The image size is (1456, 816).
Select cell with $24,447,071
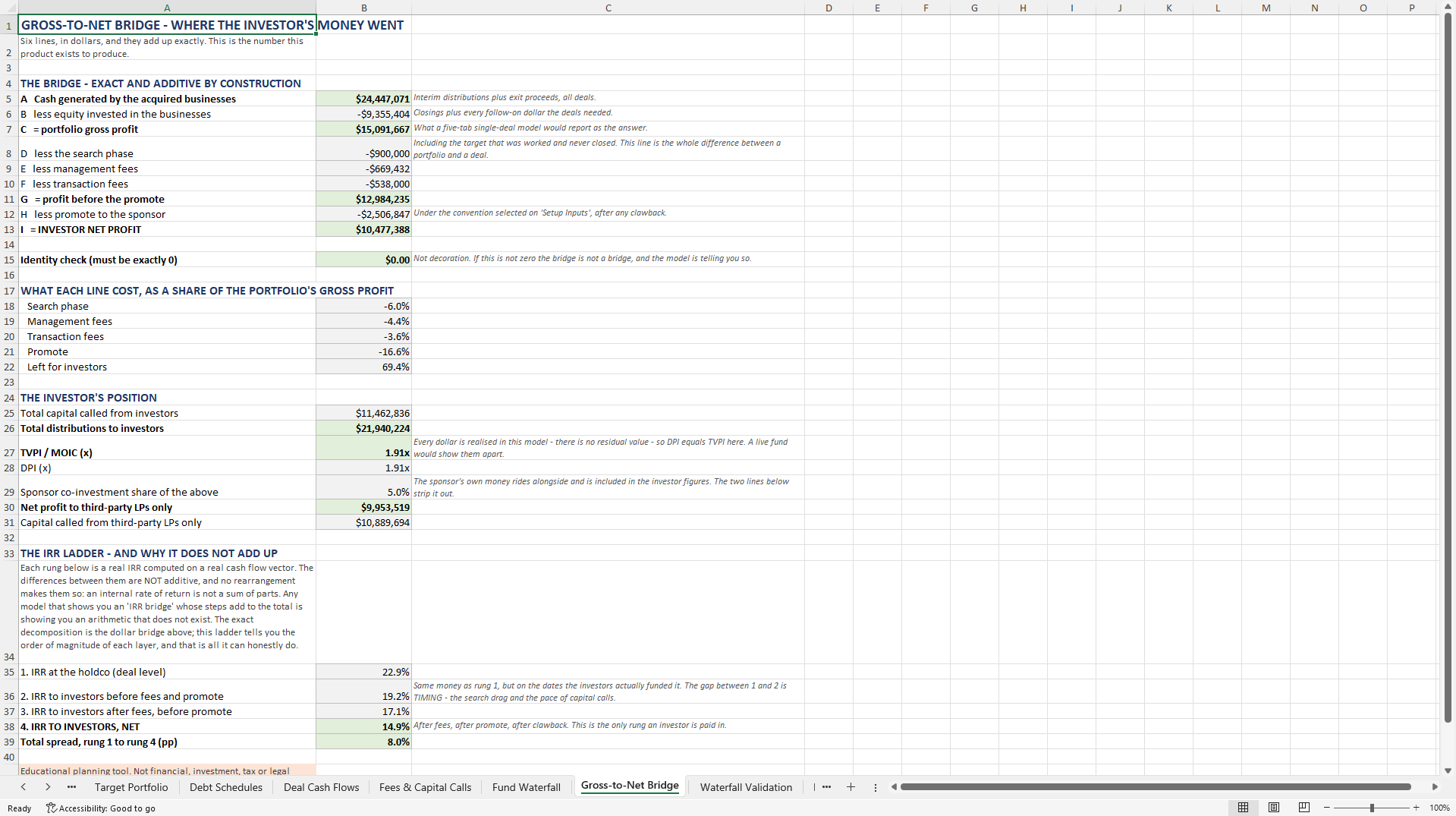363,99
